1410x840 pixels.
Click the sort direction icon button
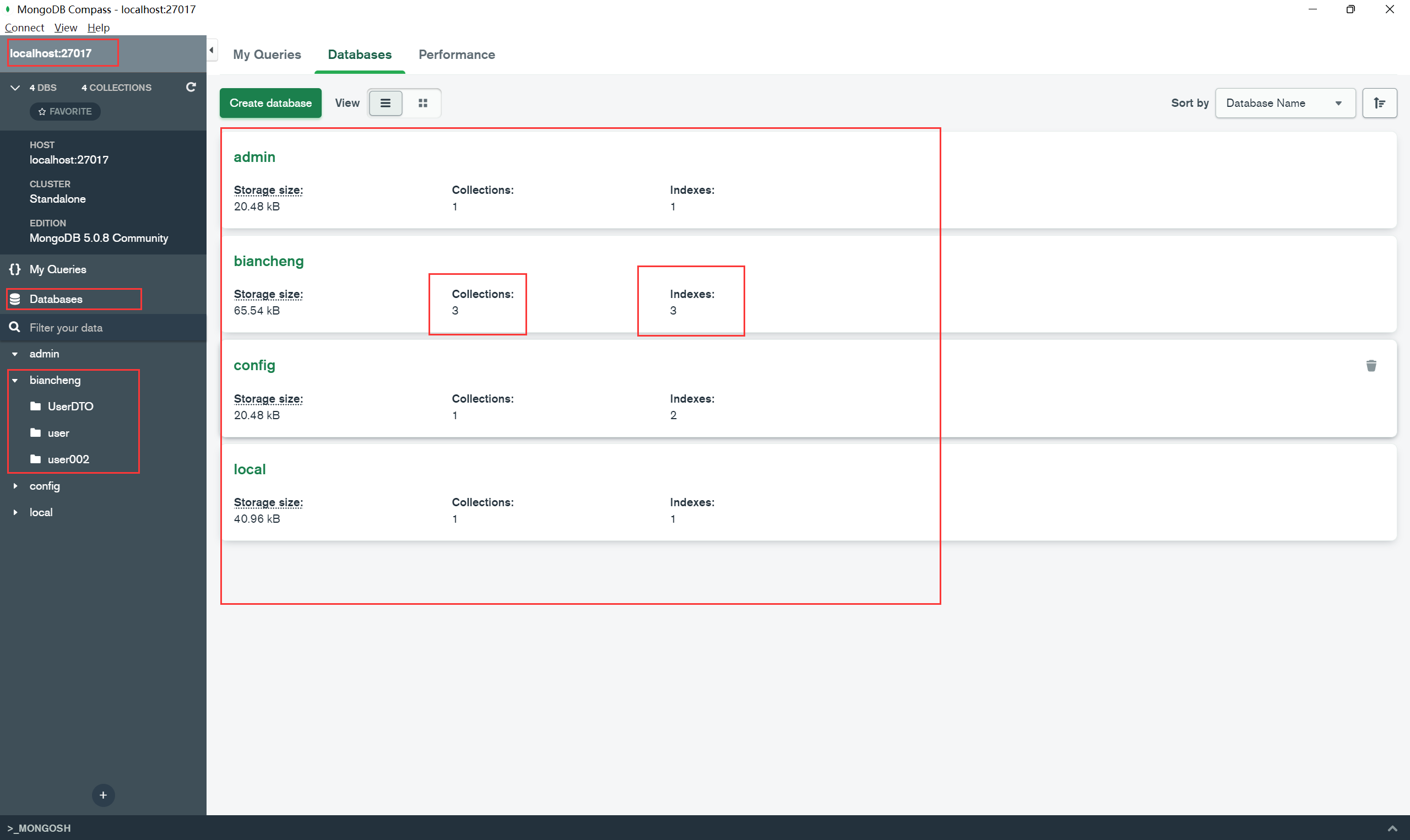[1379, 103]
